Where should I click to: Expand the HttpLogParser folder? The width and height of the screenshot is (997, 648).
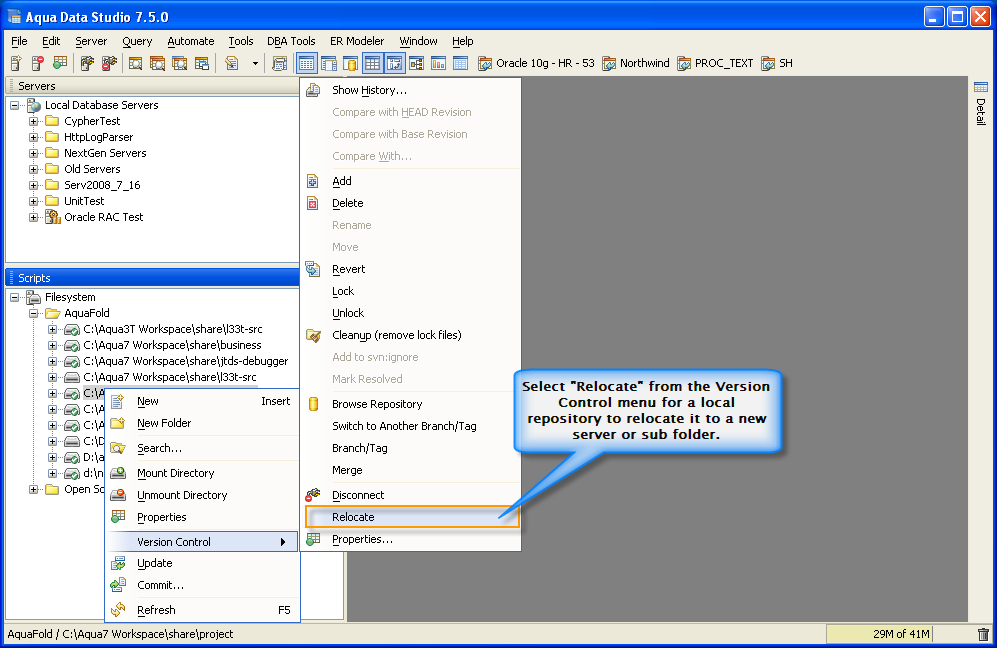click(34, 137)
